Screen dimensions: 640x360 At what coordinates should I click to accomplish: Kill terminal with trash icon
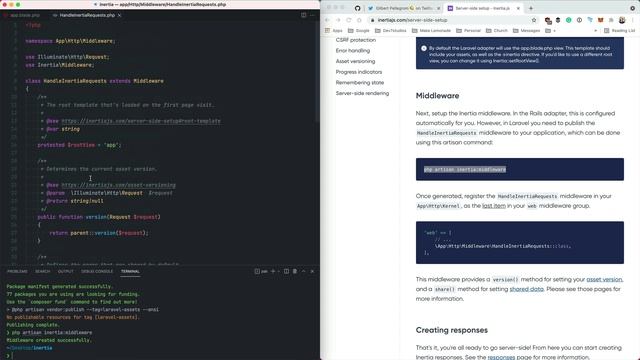coord(295,271)
